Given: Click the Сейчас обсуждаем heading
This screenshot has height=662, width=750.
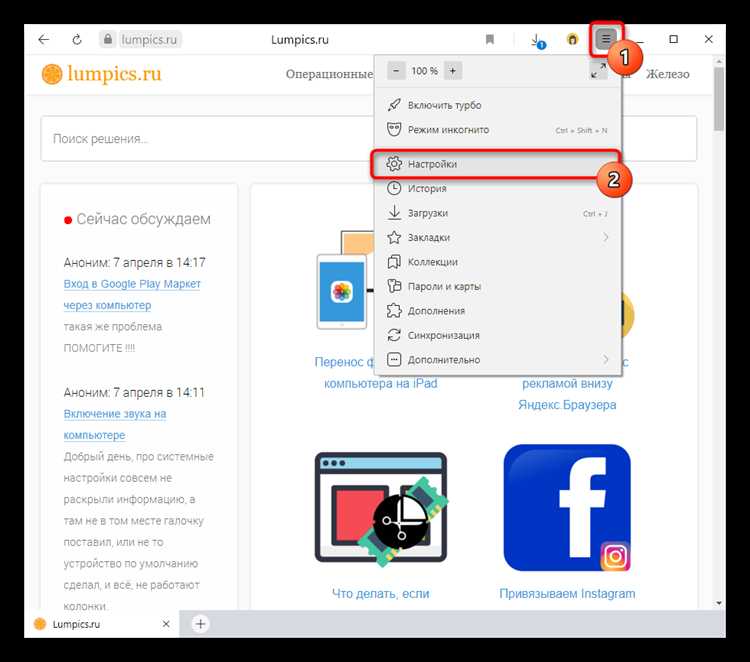Looking at the screenshot, I should click(143, 219).
